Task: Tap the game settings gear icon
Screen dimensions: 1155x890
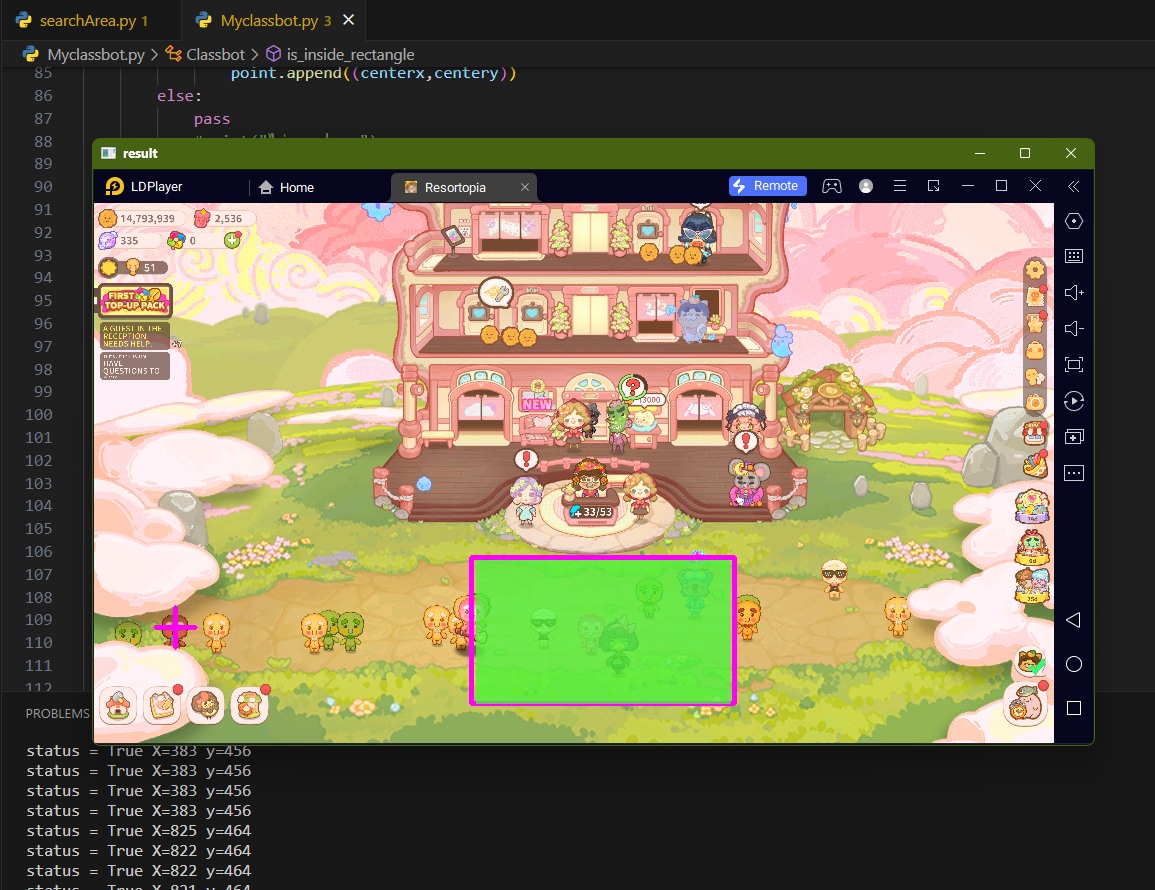Action: [x=1035, y=270]
